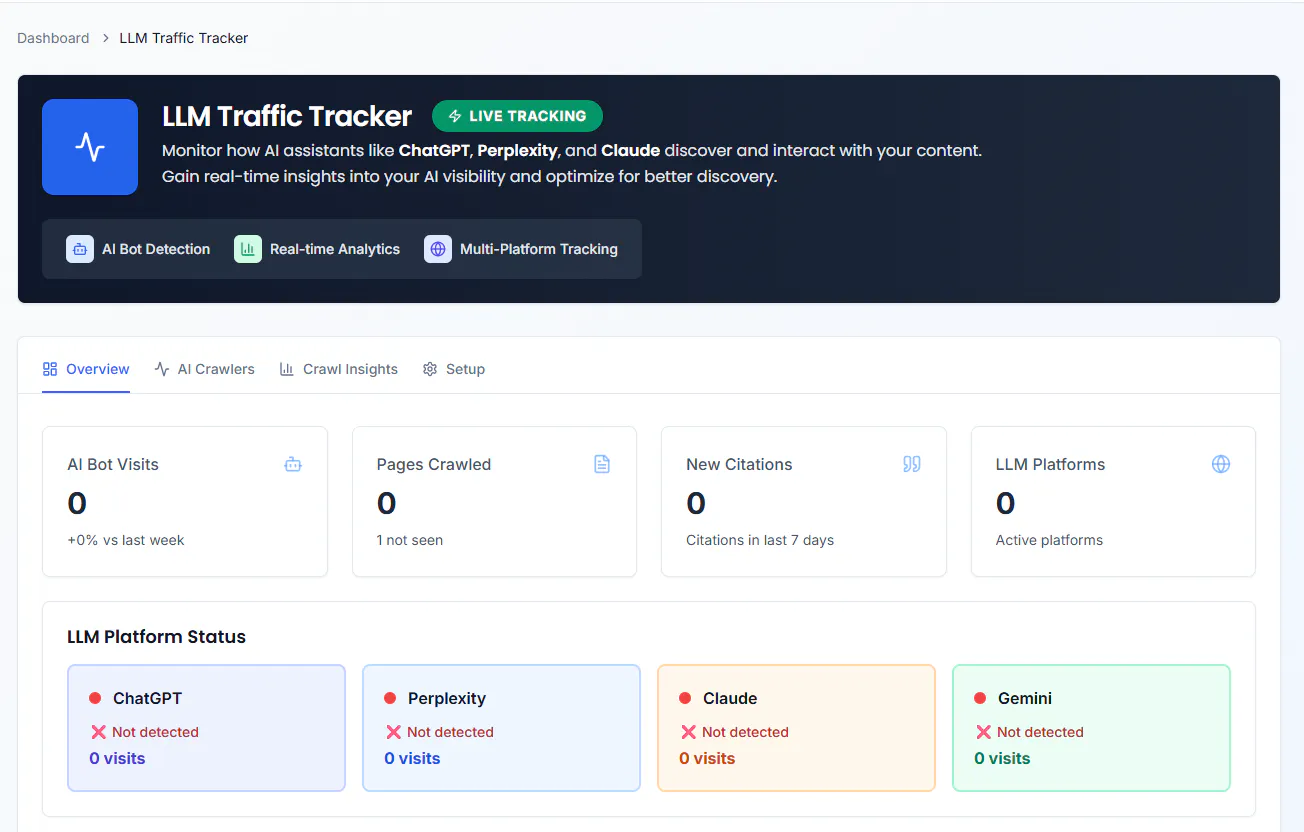
Task: Click the LLM Platforms heading
Action: pyautogui.click(x=1050, y=464)
